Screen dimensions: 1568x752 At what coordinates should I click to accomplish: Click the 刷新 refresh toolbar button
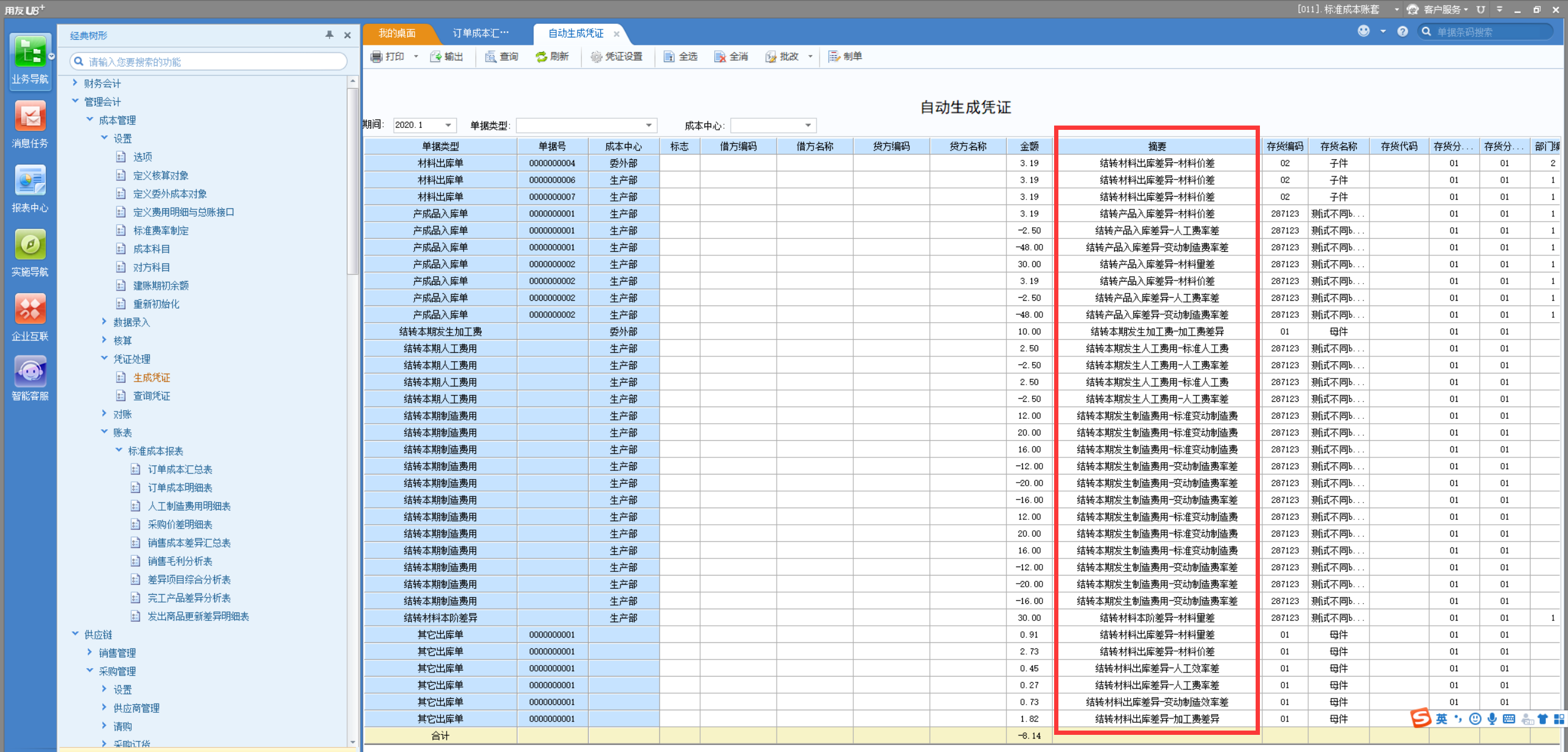pos(552,57)
